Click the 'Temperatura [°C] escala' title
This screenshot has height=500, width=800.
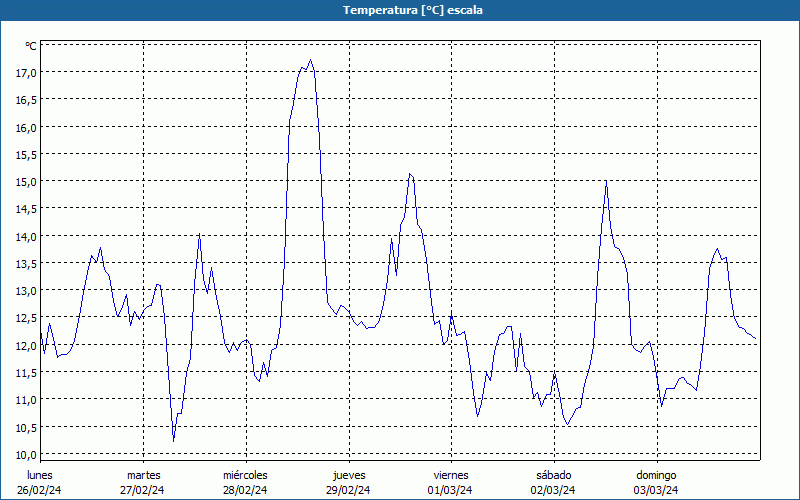coord(413,10)
